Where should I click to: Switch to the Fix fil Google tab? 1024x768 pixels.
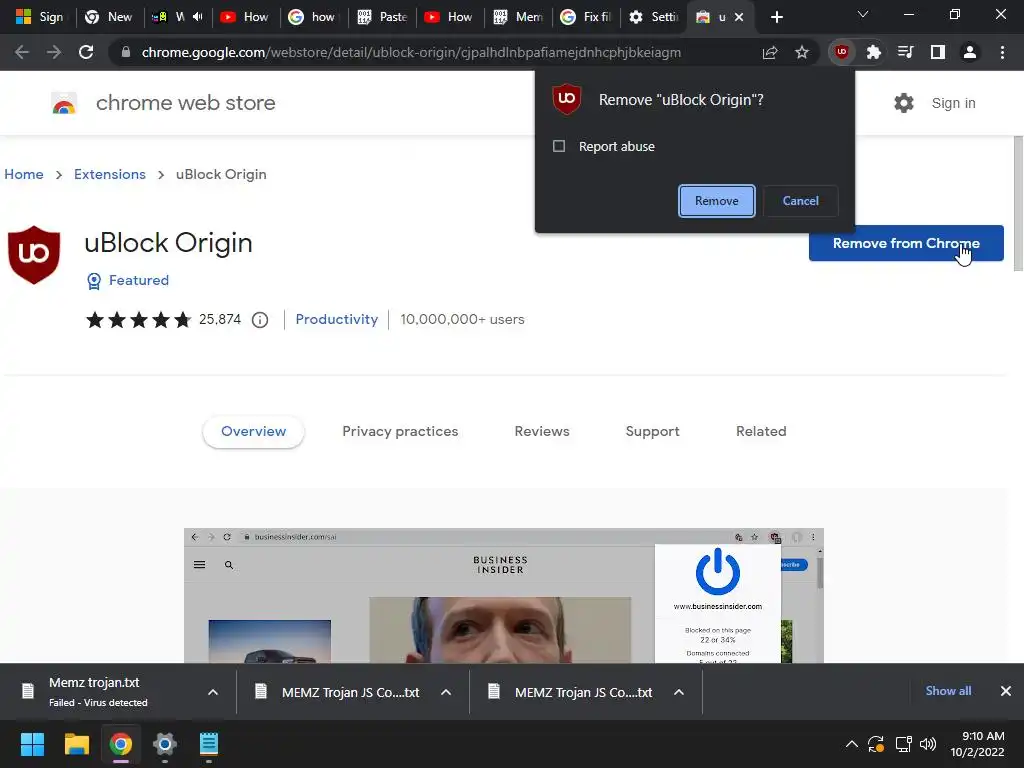click(586, 17)
